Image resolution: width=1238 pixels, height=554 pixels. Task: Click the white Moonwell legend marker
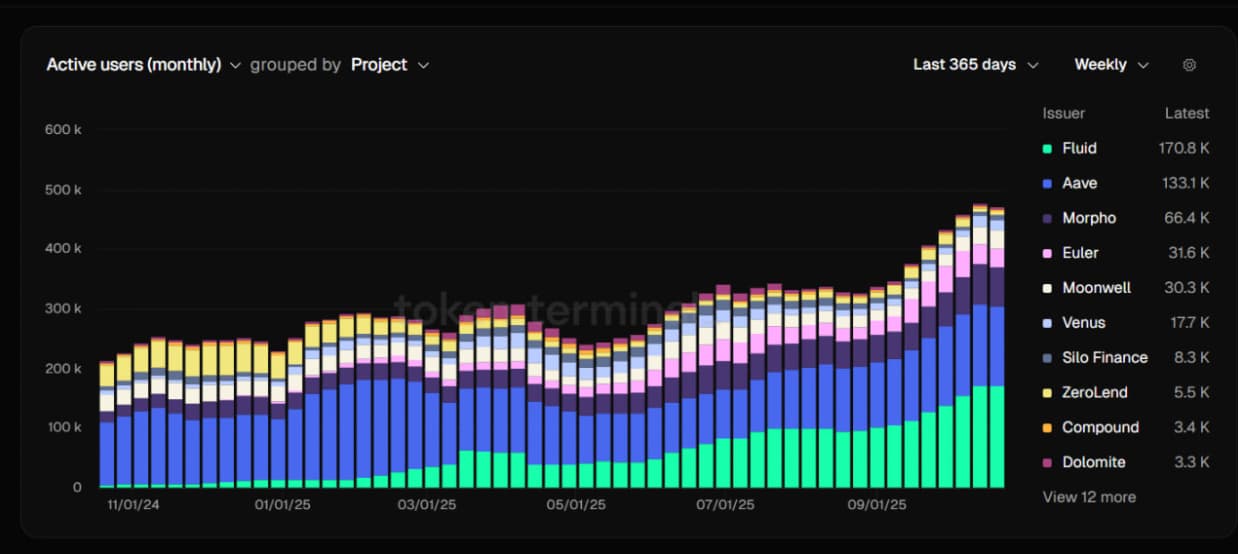(1047, 288)
